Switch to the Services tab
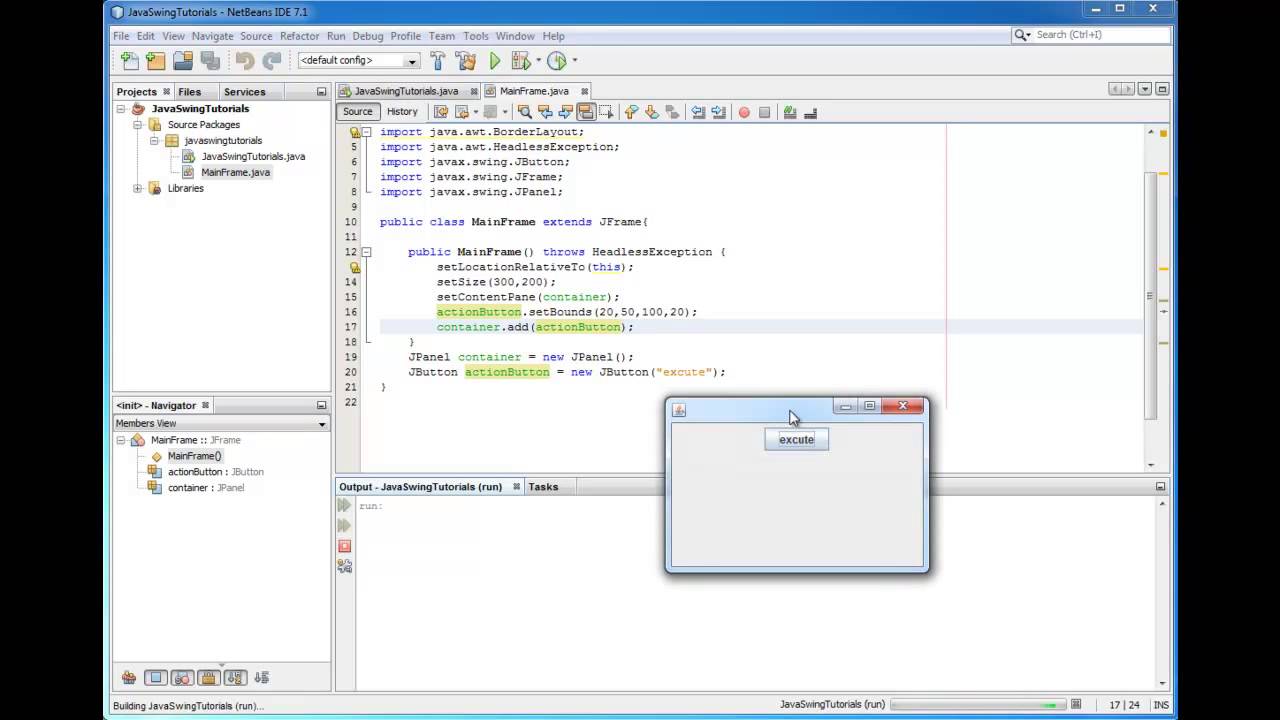Viewport: 1280px width, 720px height. click(245, 92)
